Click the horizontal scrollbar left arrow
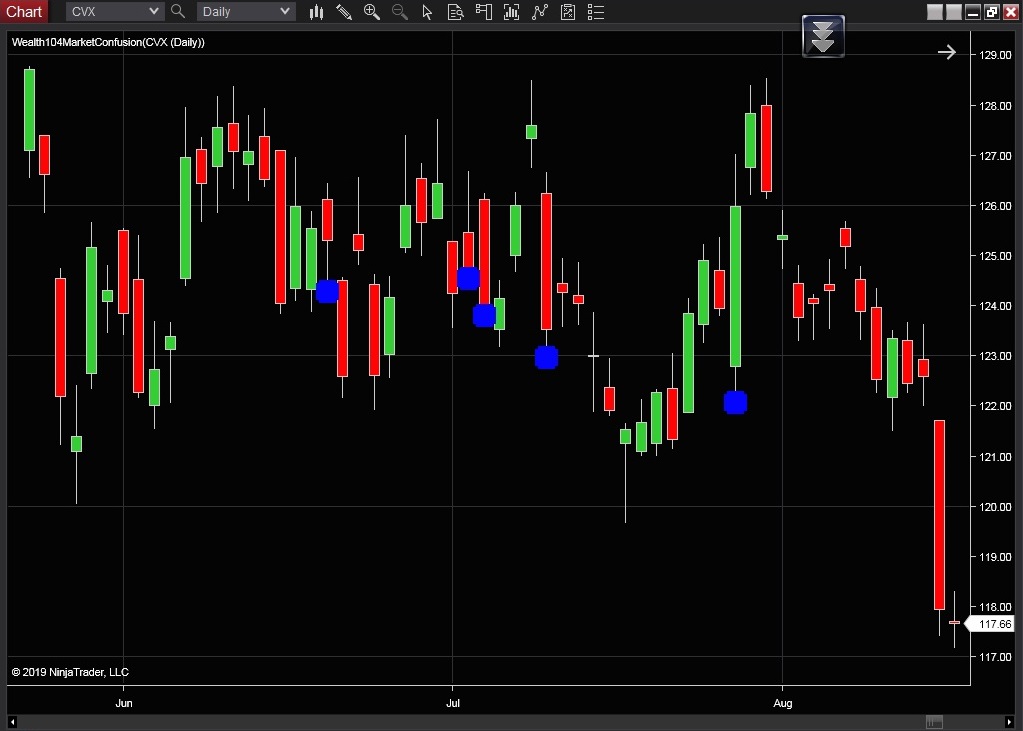 12,722
